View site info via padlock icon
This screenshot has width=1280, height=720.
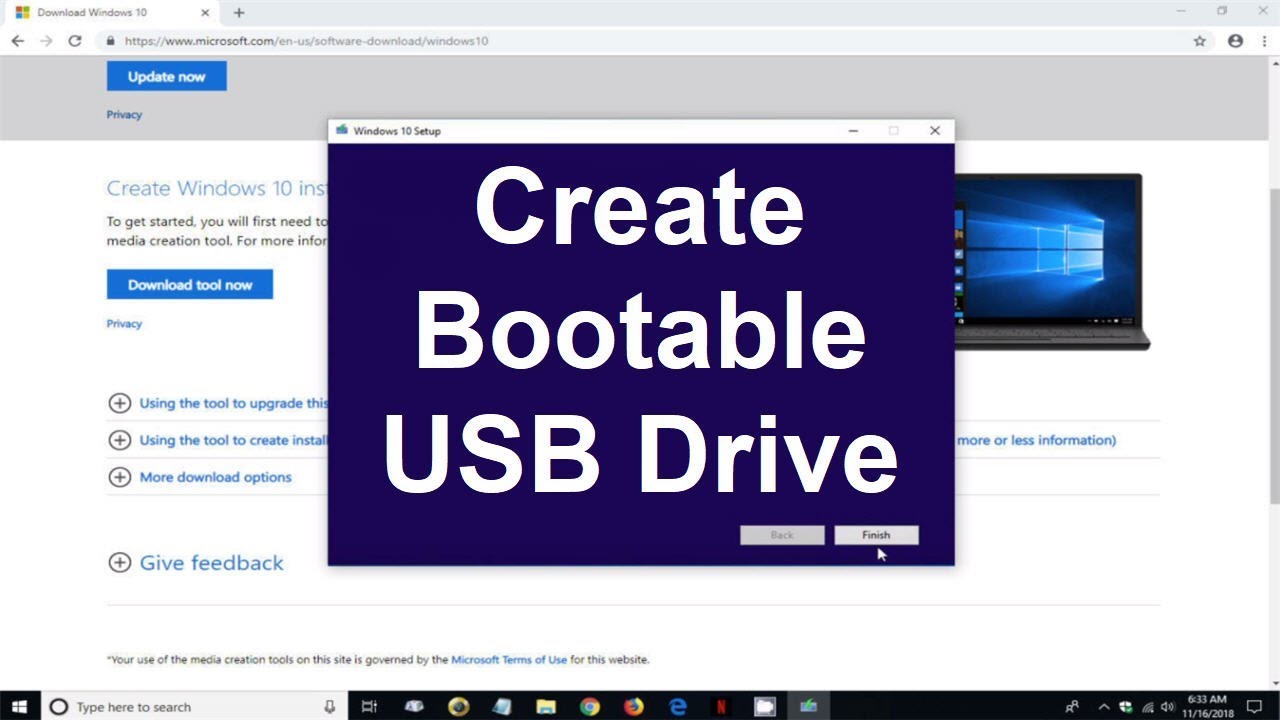[111, 41]
